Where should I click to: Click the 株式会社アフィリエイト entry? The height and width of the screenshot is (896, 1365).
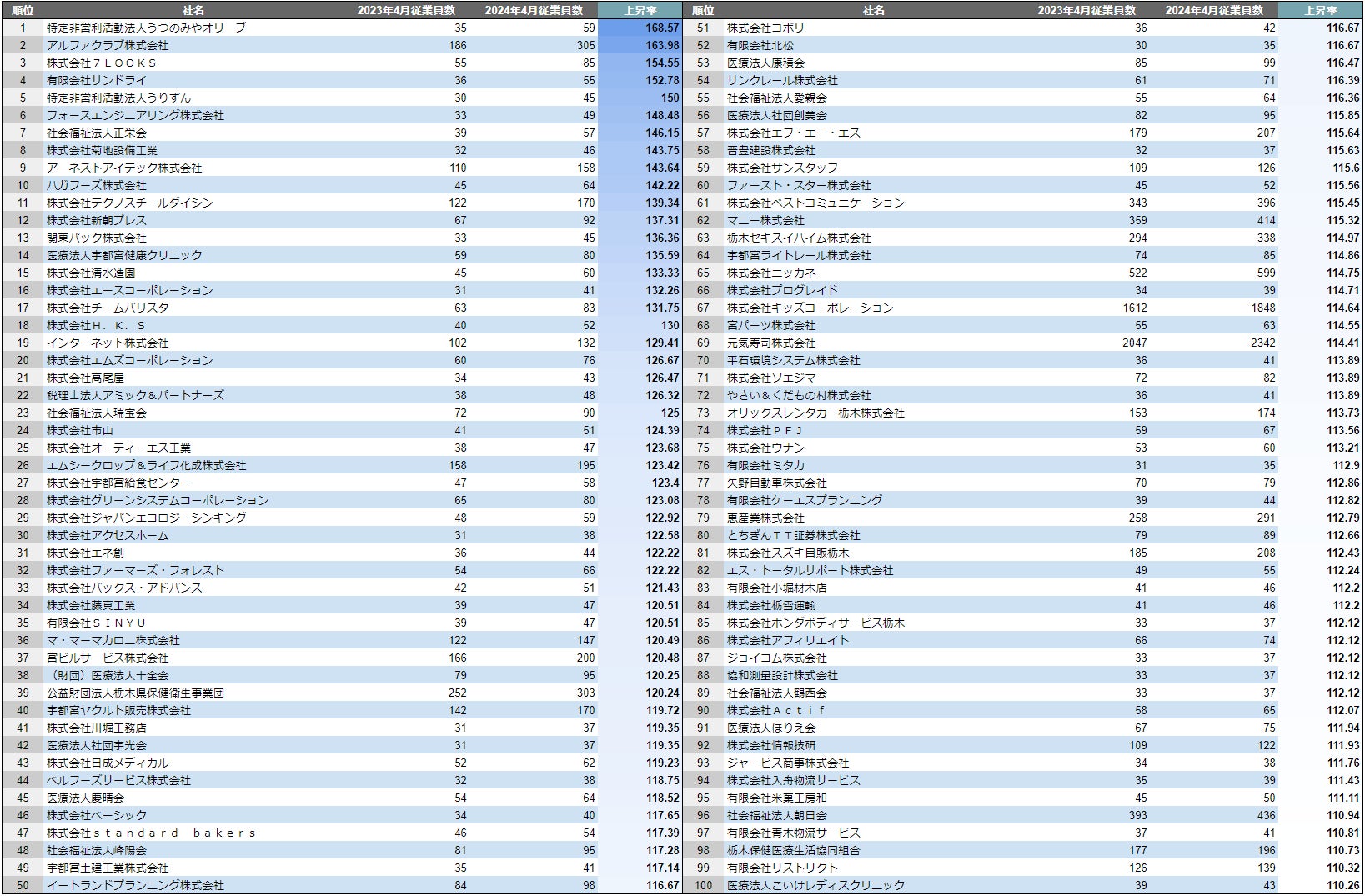click(788, 640)
